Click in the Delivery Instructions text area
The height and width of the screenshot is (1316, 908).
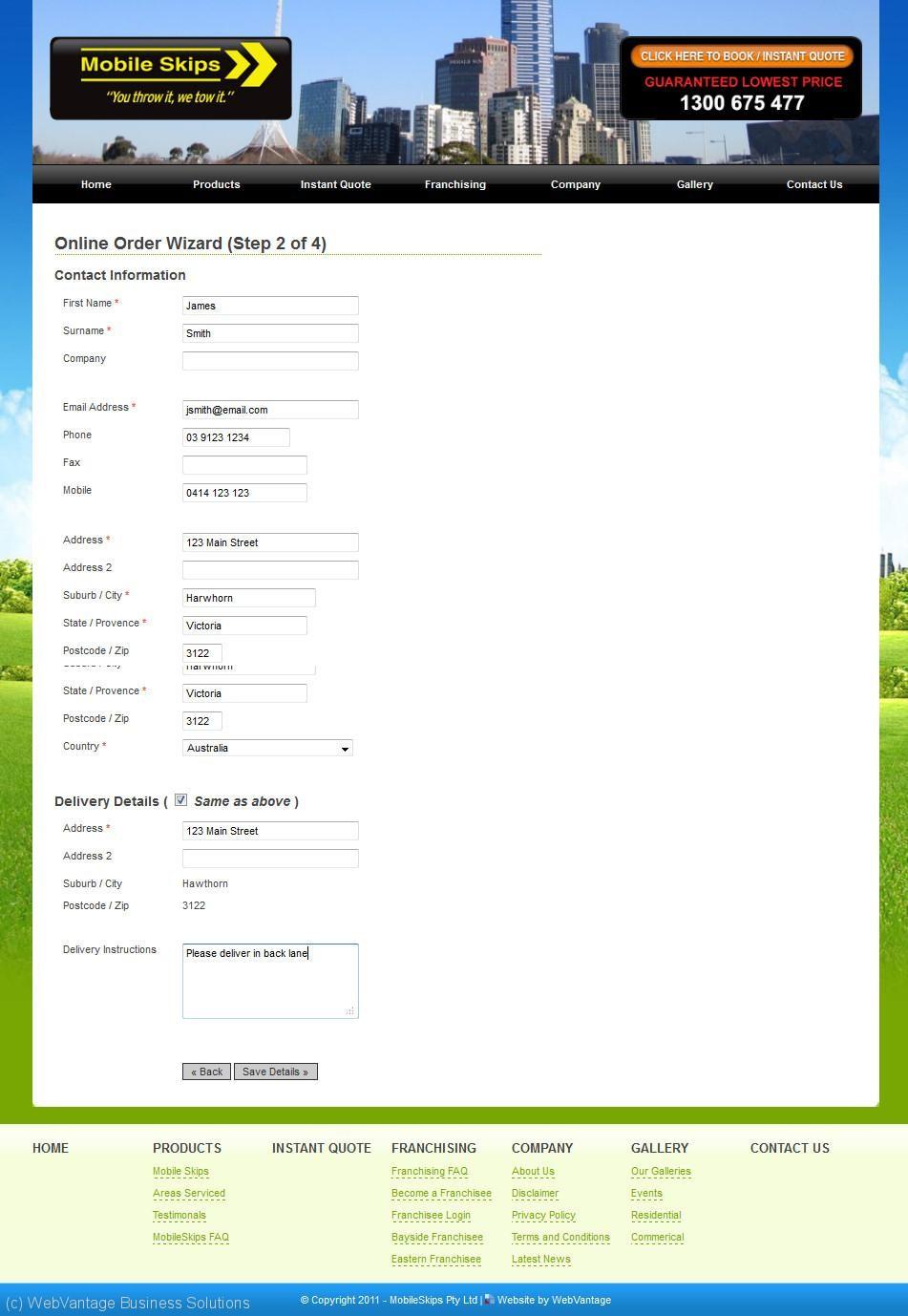270,981
